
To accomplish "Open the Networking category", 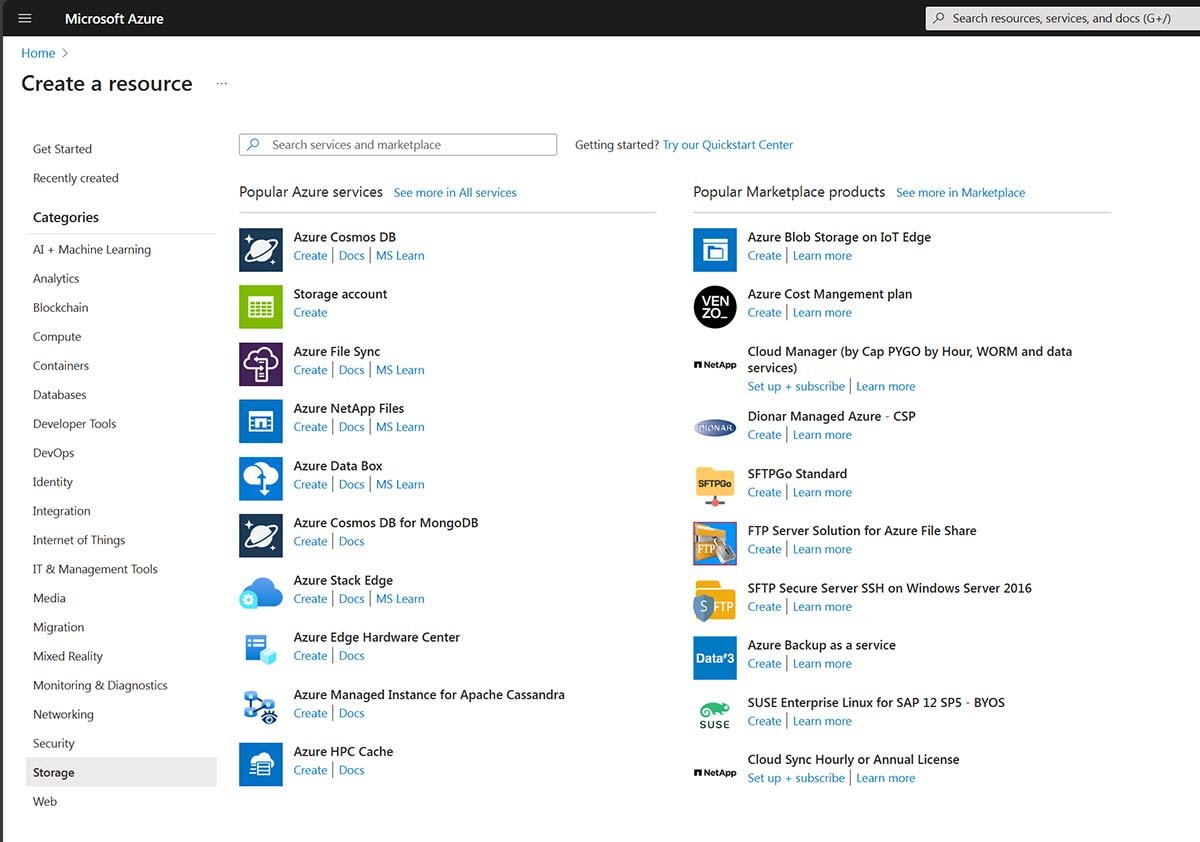I will (x=63, y=714).
